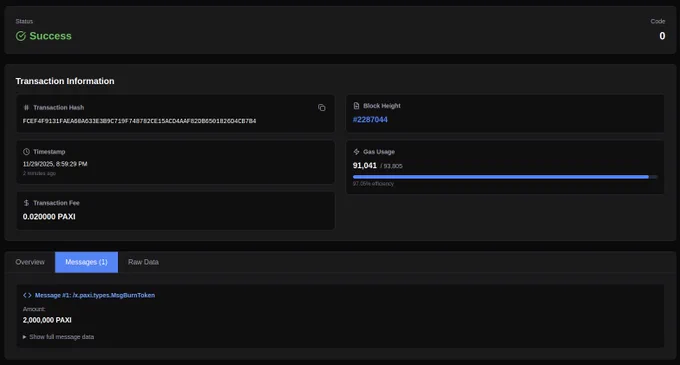Open the Raw Data tab

pos(143,262)
